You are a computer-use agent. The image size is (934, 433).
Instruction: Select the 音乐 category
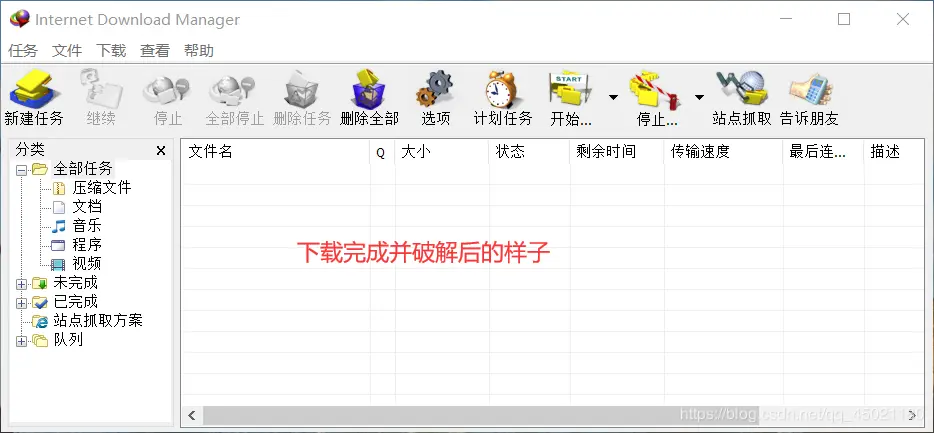87,226
